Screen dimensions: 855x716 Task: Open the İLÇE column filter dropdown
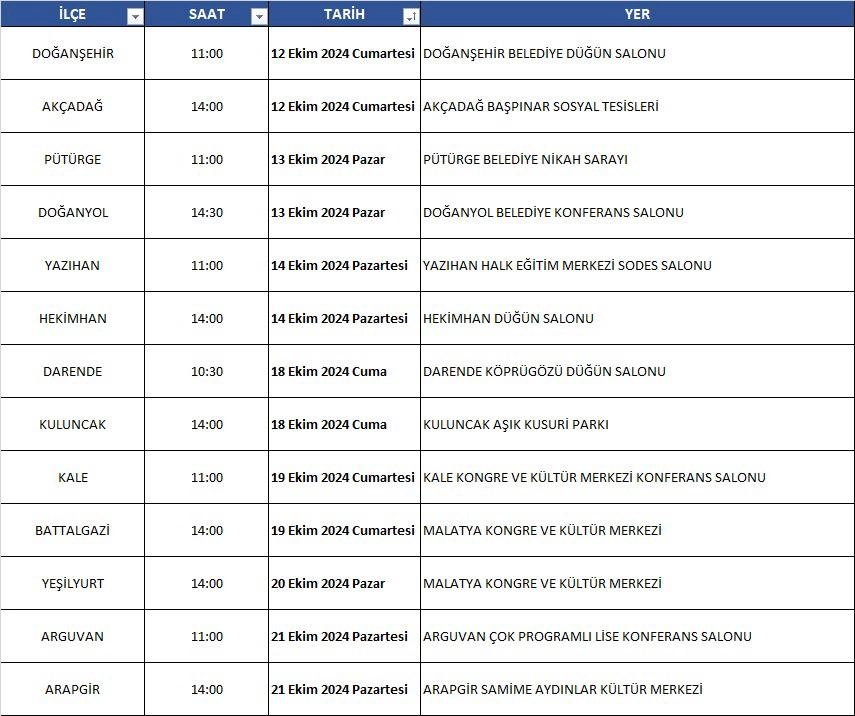click(x=135, y=16)
